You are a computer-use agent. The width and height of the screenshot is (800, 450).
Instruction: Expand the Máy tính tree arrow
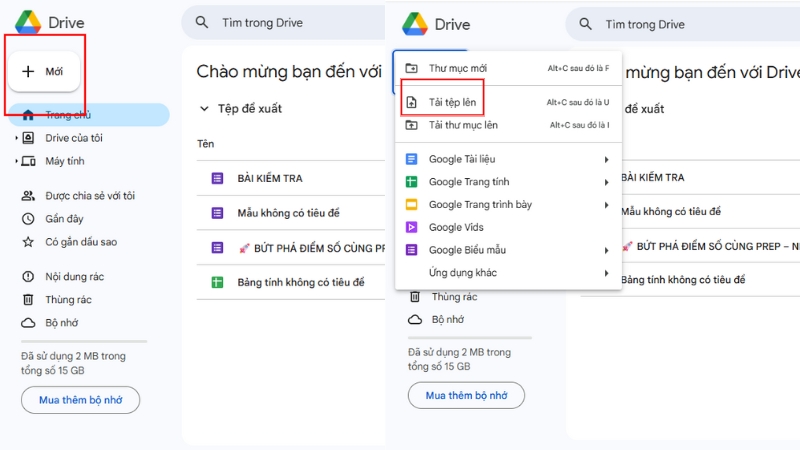16,161
